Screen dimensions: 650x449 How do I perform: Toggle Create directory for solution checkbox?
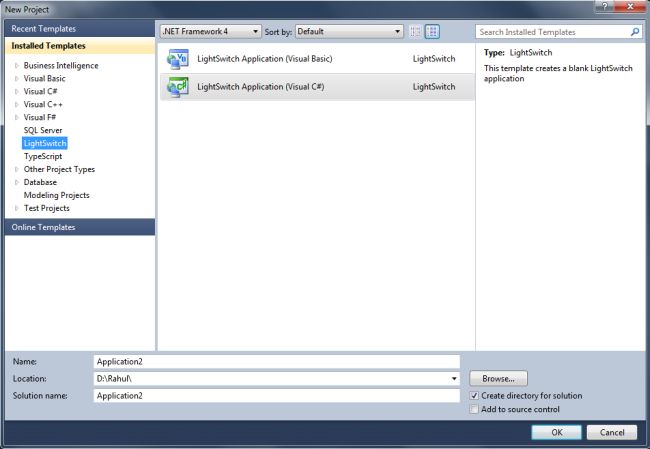click(474, 396)
